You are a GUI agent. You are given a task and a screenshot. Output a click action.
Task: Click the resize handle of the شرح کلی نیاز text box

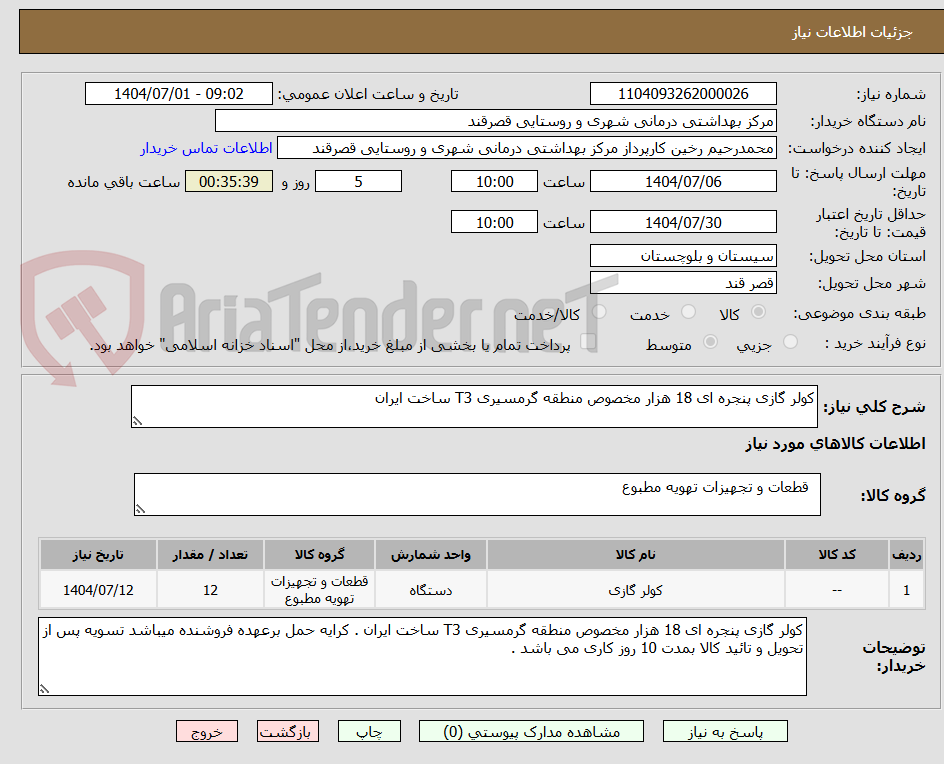137,420
